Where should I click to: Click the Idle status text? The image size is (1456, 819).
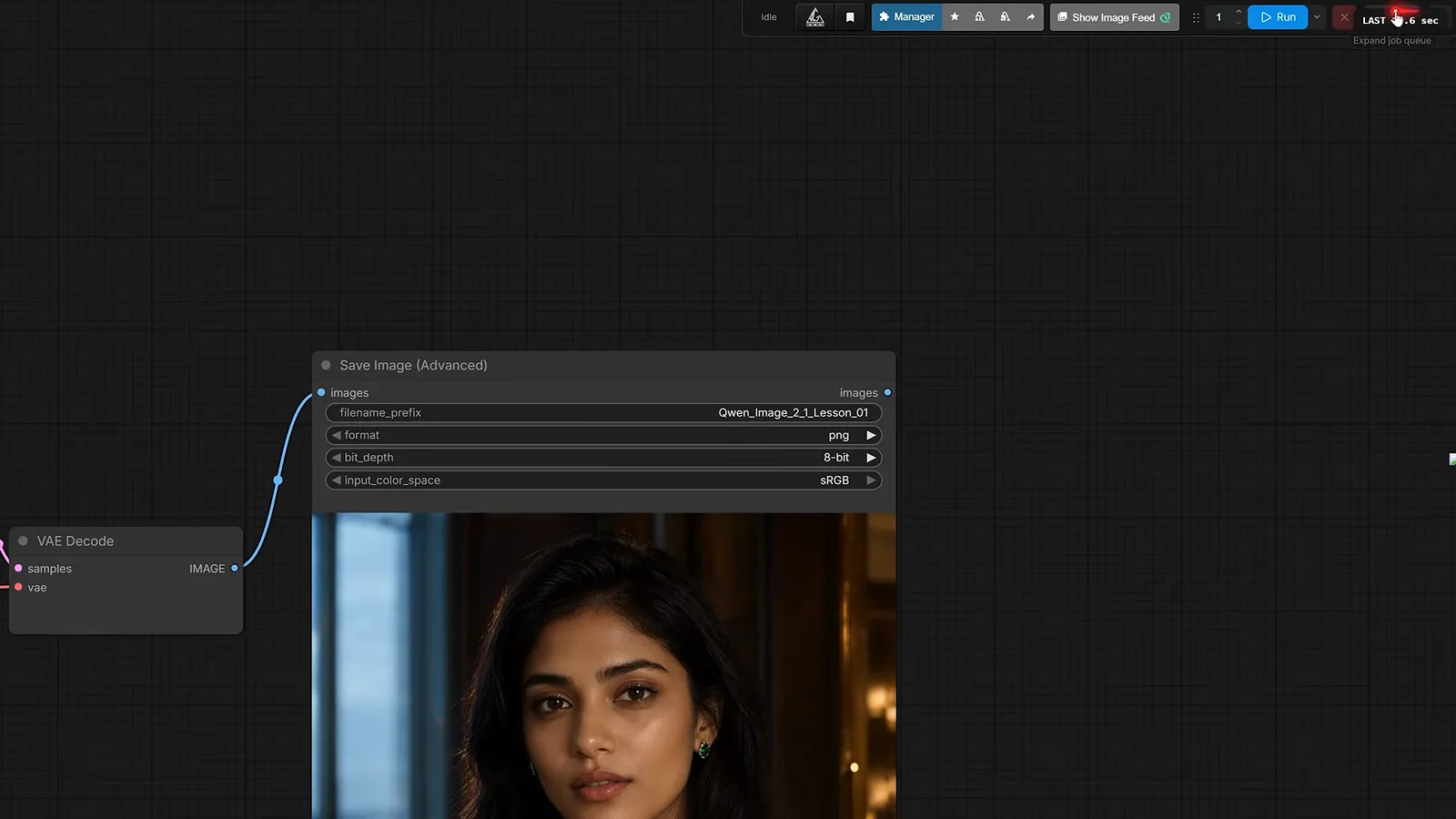[x=769, y=17]
